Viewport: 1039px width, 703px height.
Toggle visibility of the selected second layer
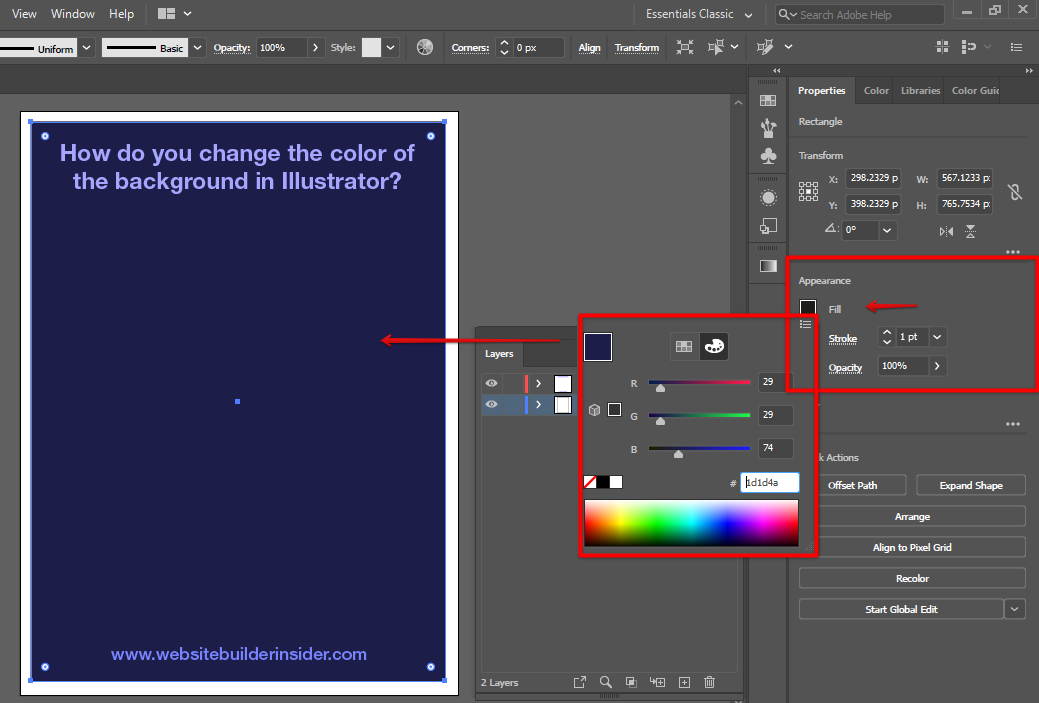pos(491,405)
